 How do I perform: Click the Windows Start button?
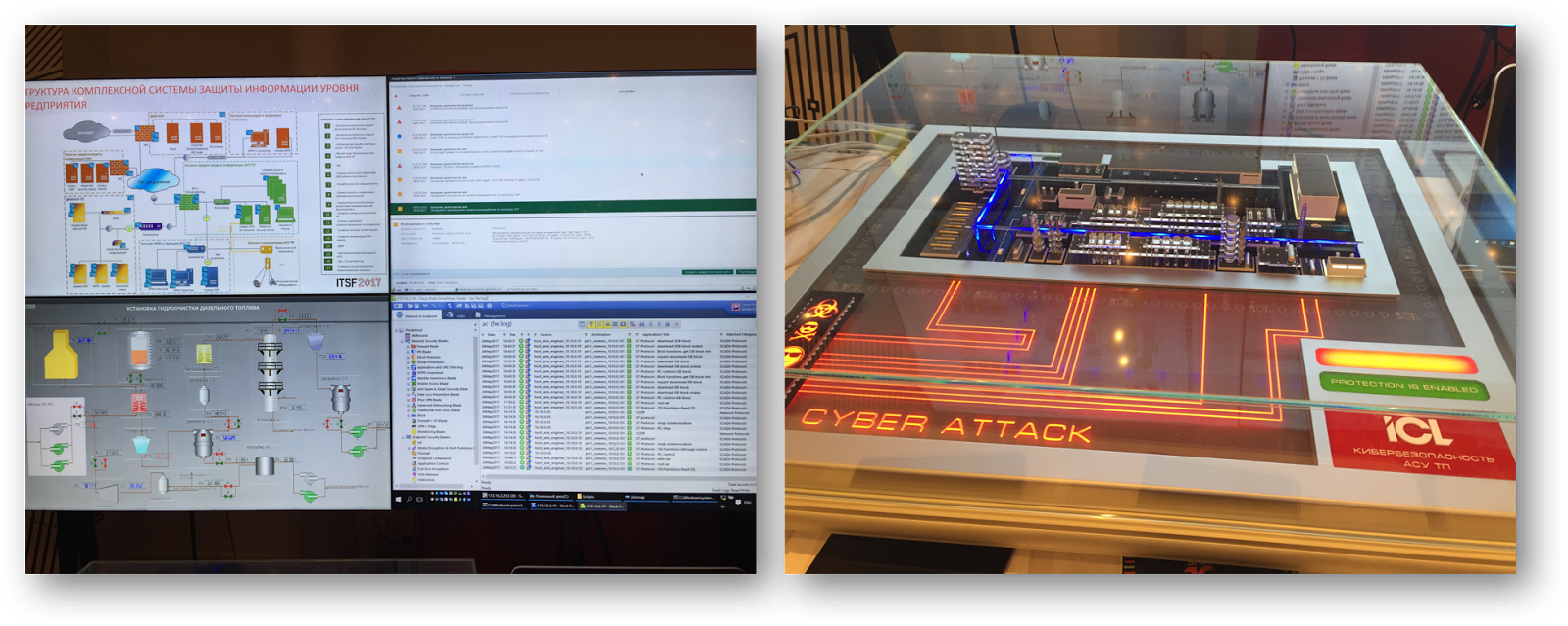click(399, 499)
